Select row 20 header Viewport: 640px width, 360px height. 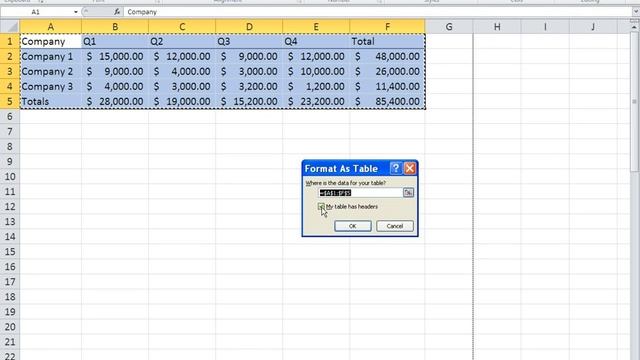(x=10, y=327)
